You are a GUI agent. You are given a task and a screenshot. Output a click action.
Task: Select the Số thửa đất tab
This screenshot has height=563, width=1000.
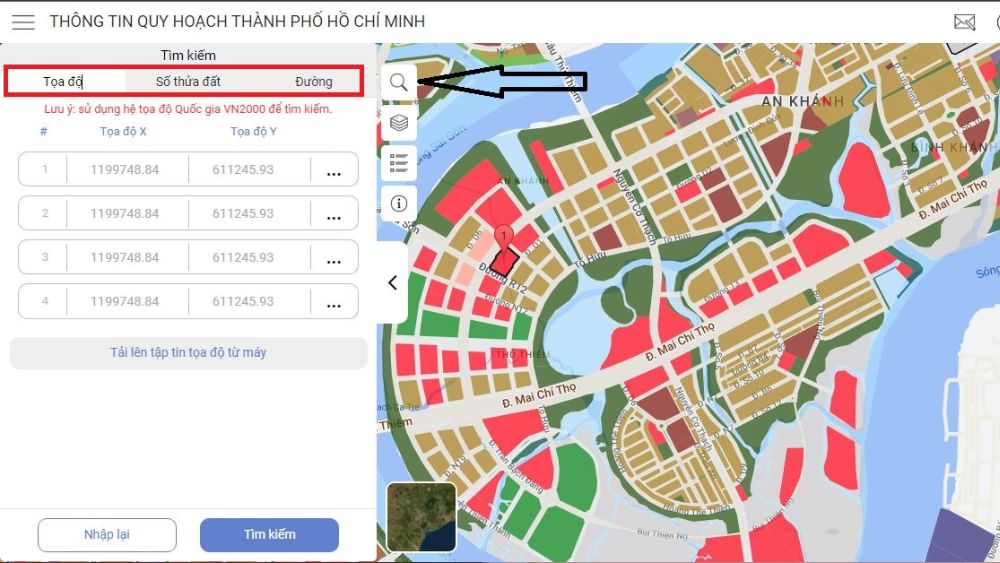pos(188,82)
